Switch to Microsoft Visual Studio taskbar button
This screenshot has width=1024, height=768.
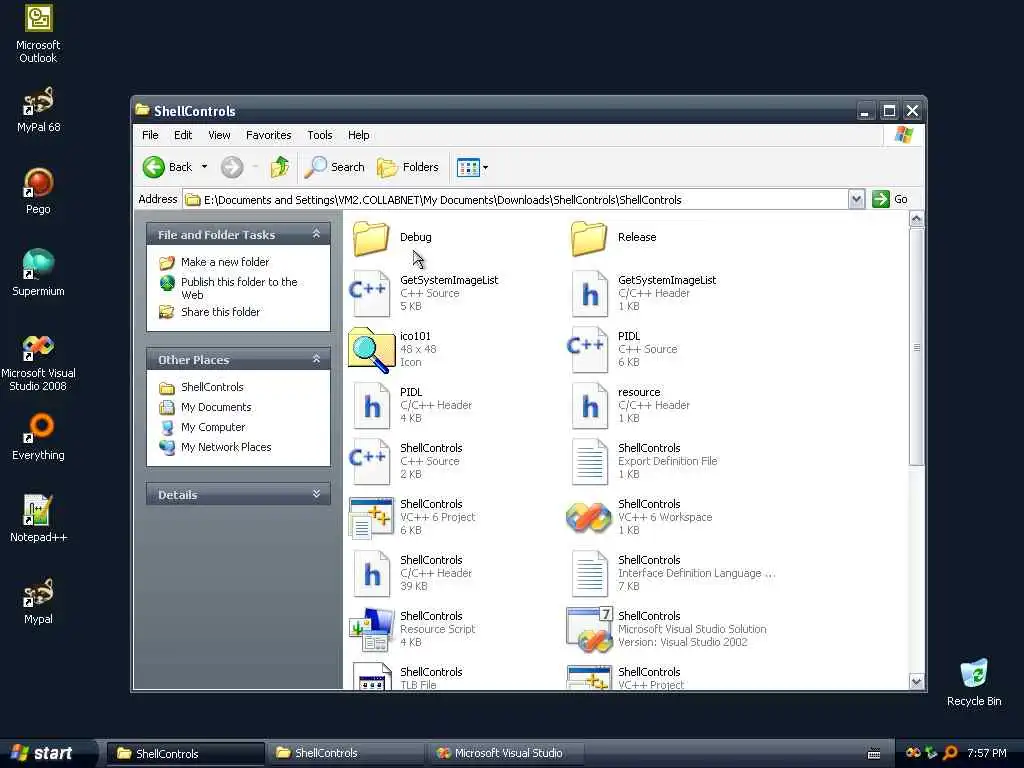505,753
